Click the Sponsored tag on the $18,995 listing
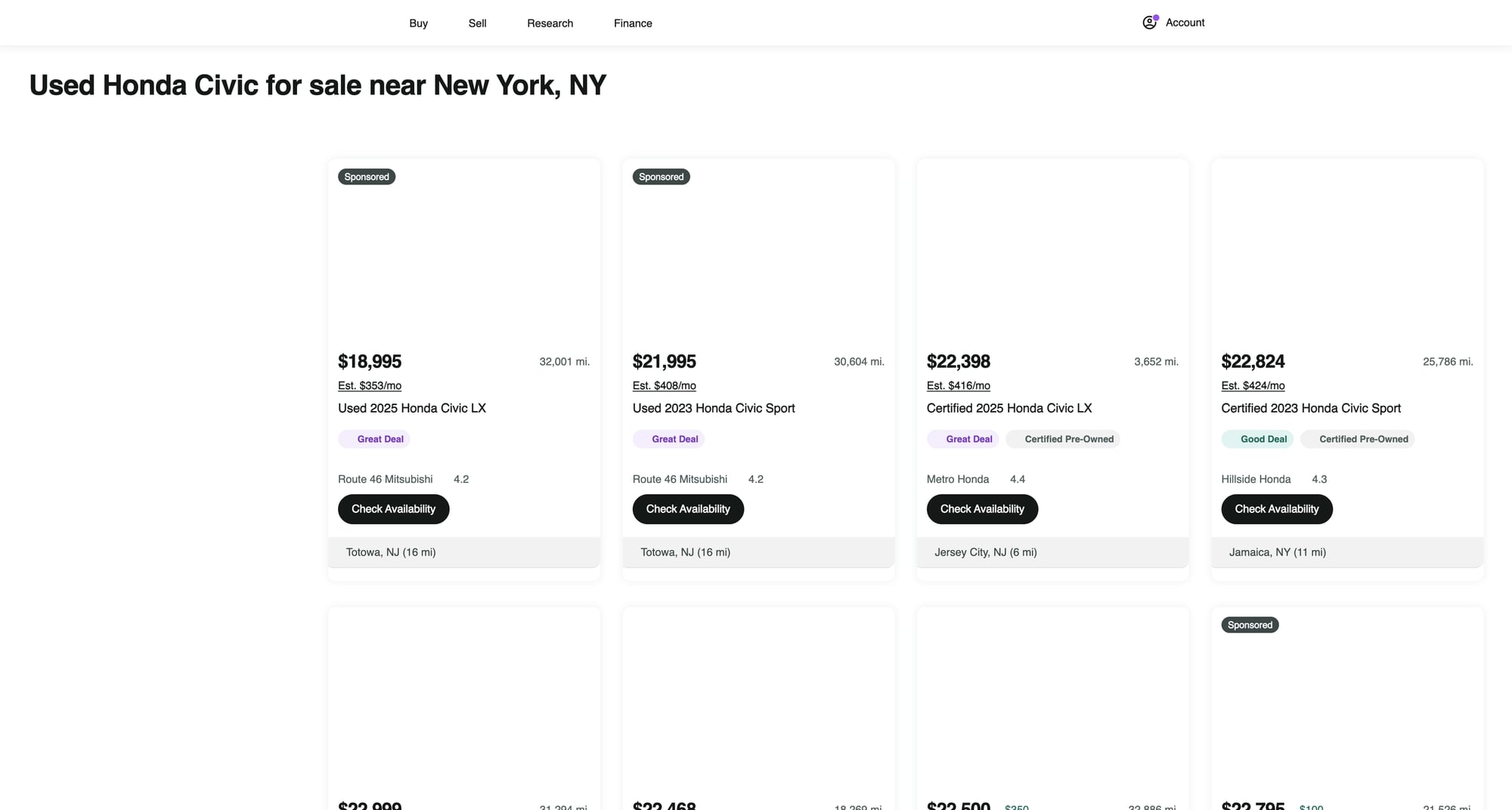The width and height of the screenshot is (1512, 810). pyautogui.click(x=366, y=177)
